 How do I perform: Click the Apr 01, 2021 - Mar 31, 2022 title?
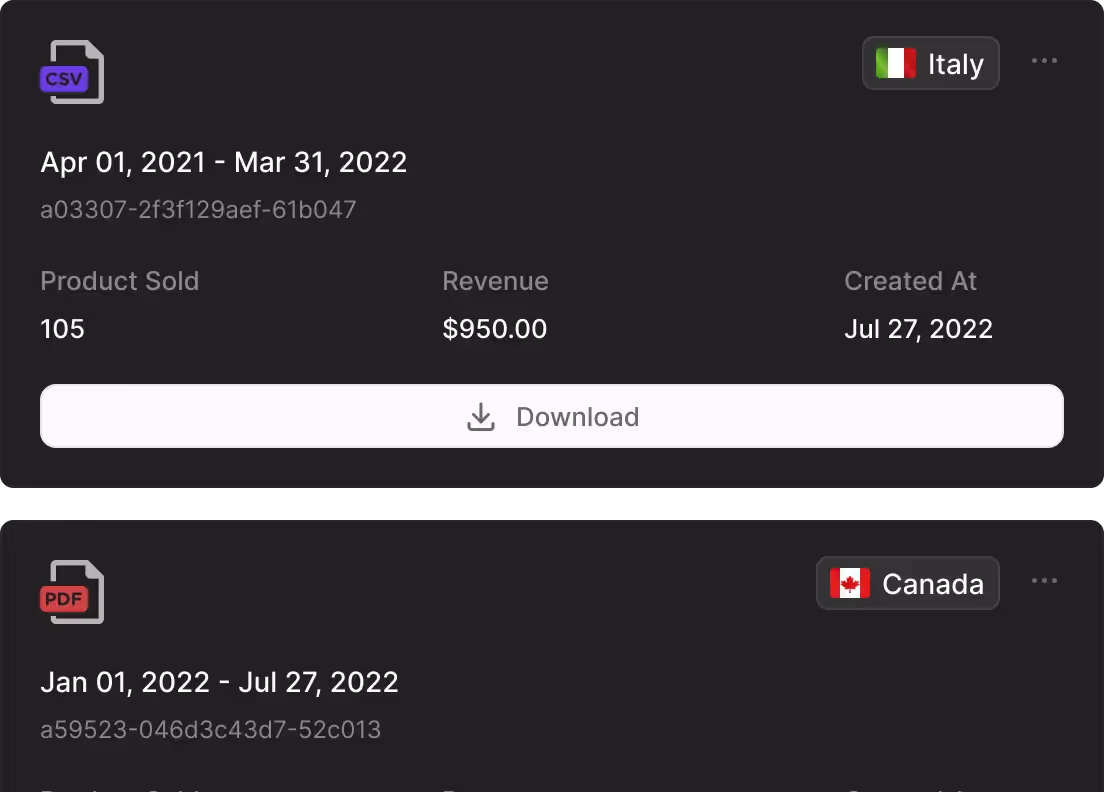pos(224,162)
